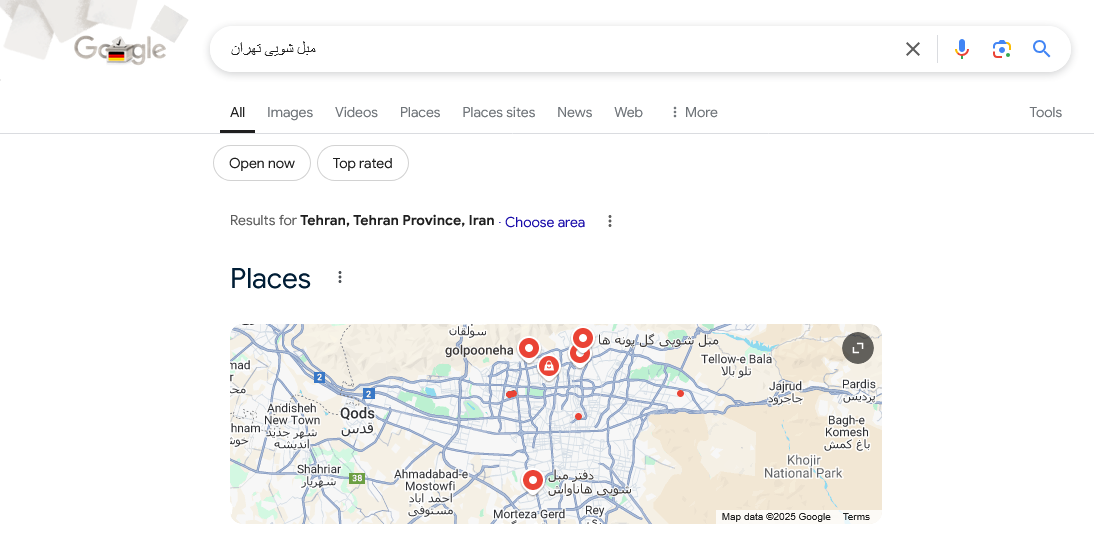1094x533 pixels.
Task: Open the Places tab
Action: point(420,112)
